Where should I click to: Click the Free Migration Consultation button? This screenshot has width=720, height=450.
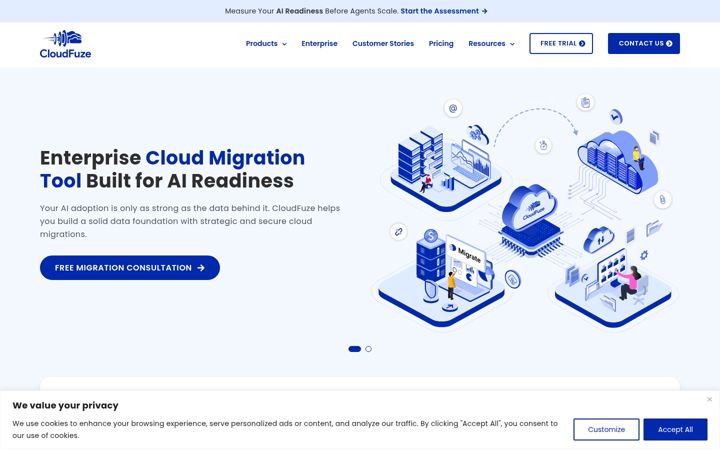[130, 268]
